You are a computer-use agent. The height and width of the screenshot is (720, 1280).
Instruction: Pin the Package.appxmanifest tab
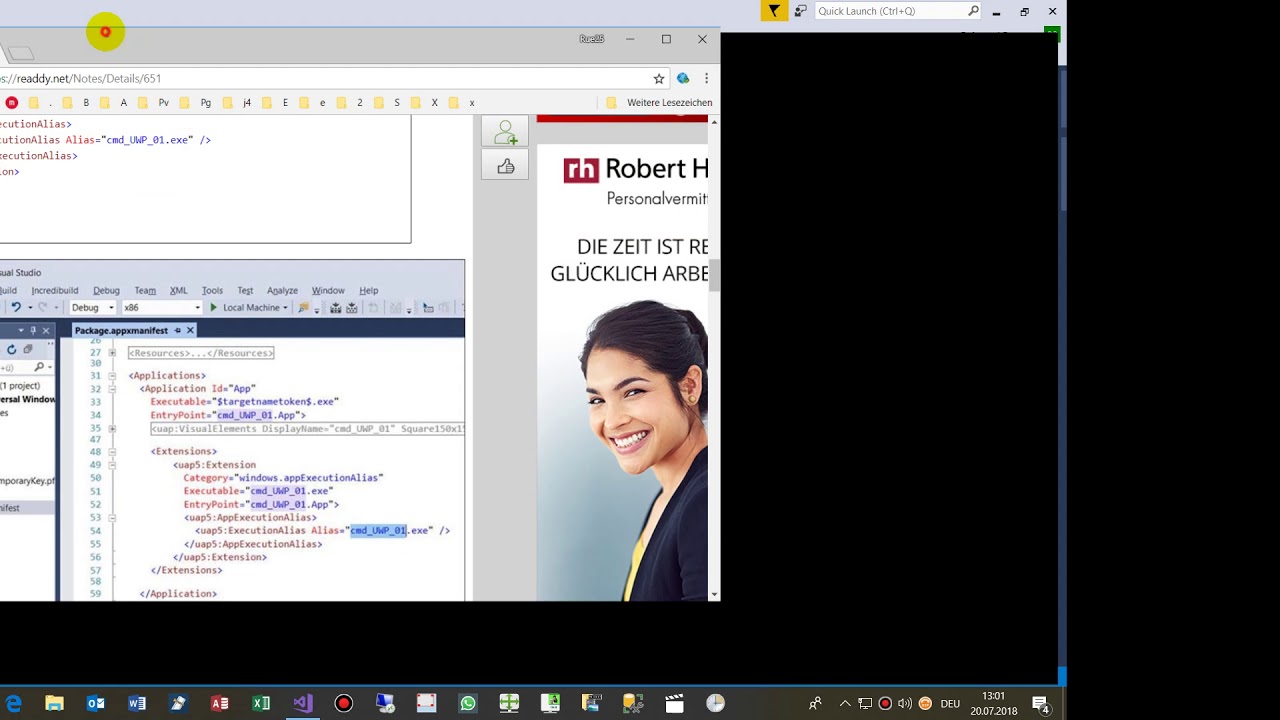(177, 330)
